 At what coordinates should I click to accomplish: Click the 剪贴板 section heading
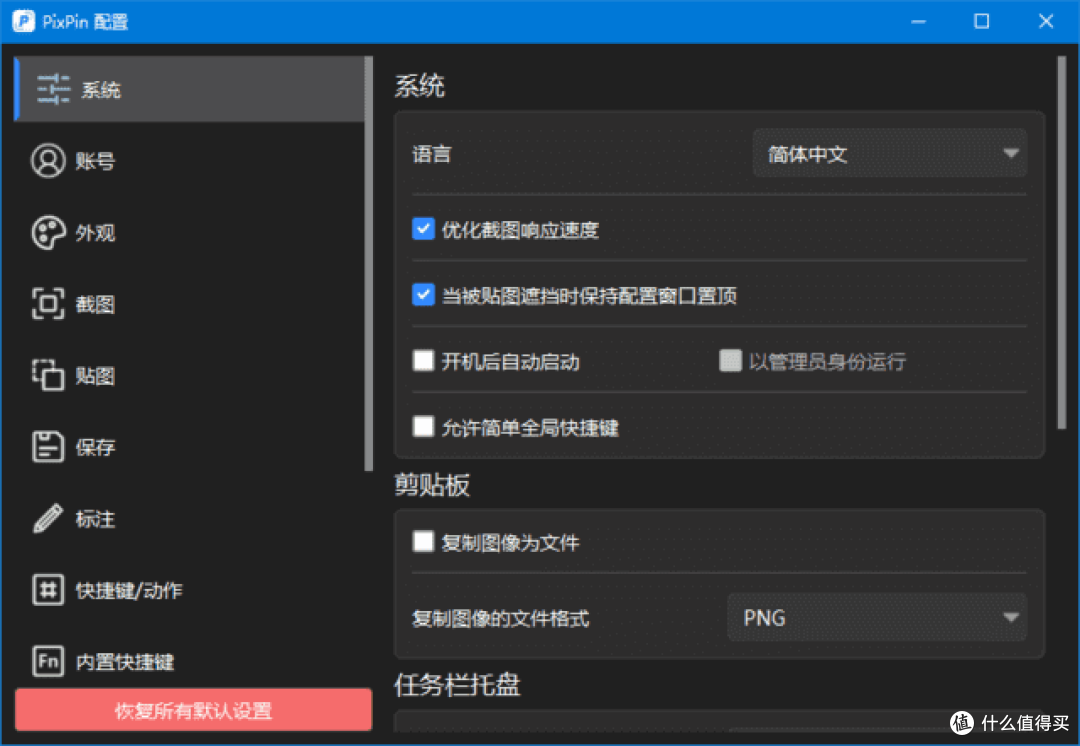click(432, 485)
